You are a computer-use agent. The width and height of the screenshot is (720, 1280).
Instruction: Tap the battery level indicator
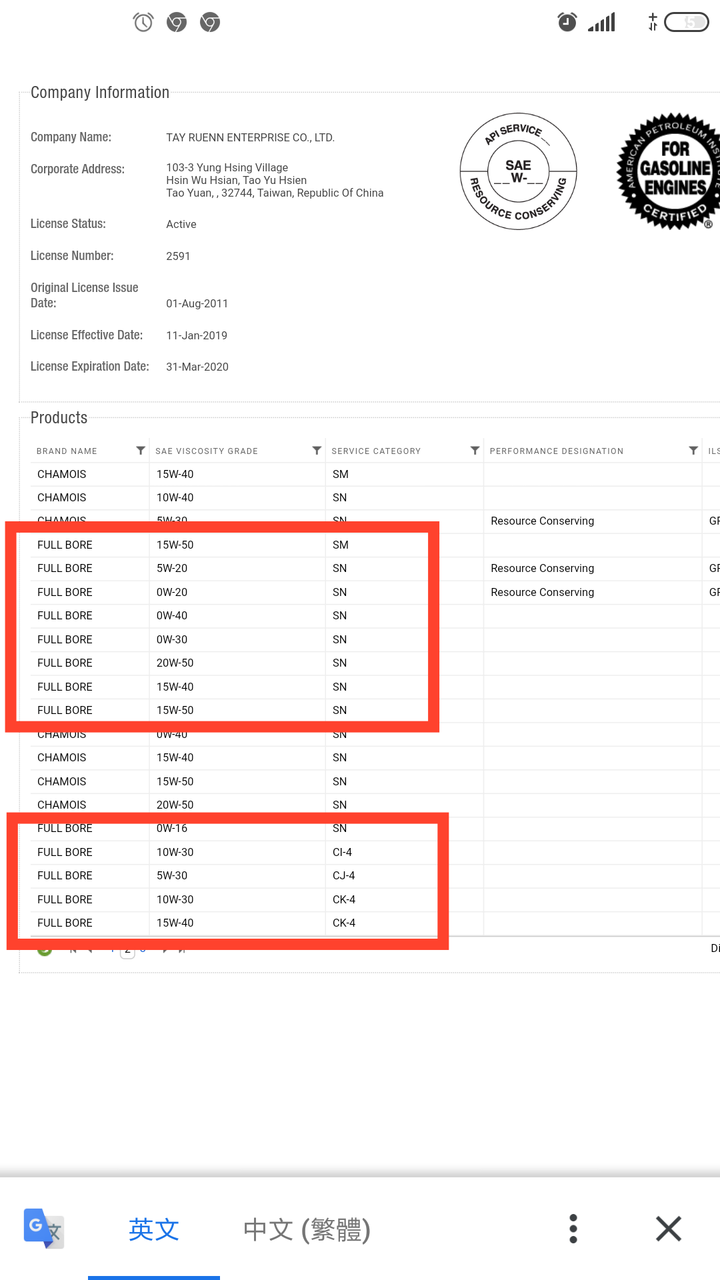686,22
